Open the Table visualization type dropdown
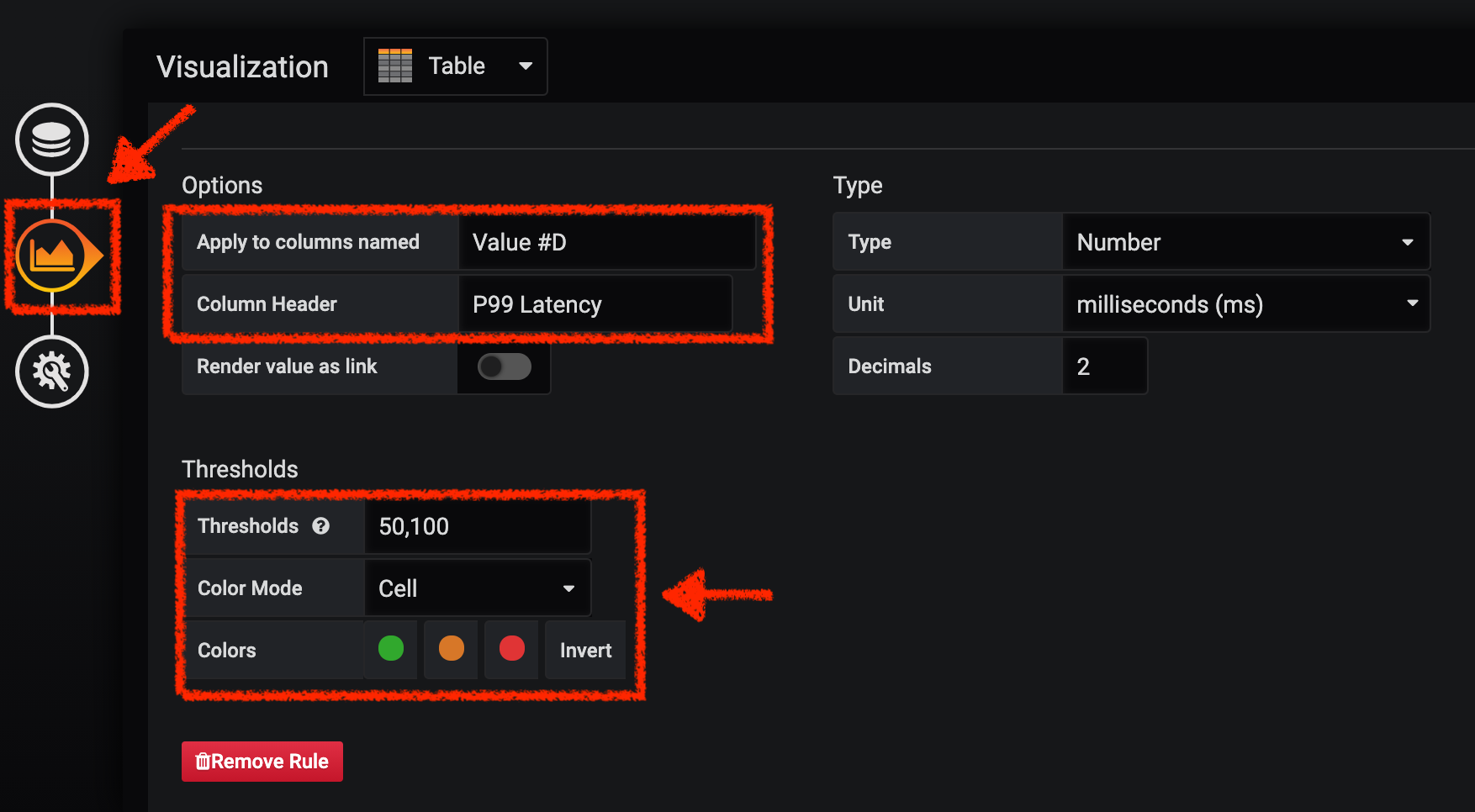The image size is (1475, 812). [456, 66]
